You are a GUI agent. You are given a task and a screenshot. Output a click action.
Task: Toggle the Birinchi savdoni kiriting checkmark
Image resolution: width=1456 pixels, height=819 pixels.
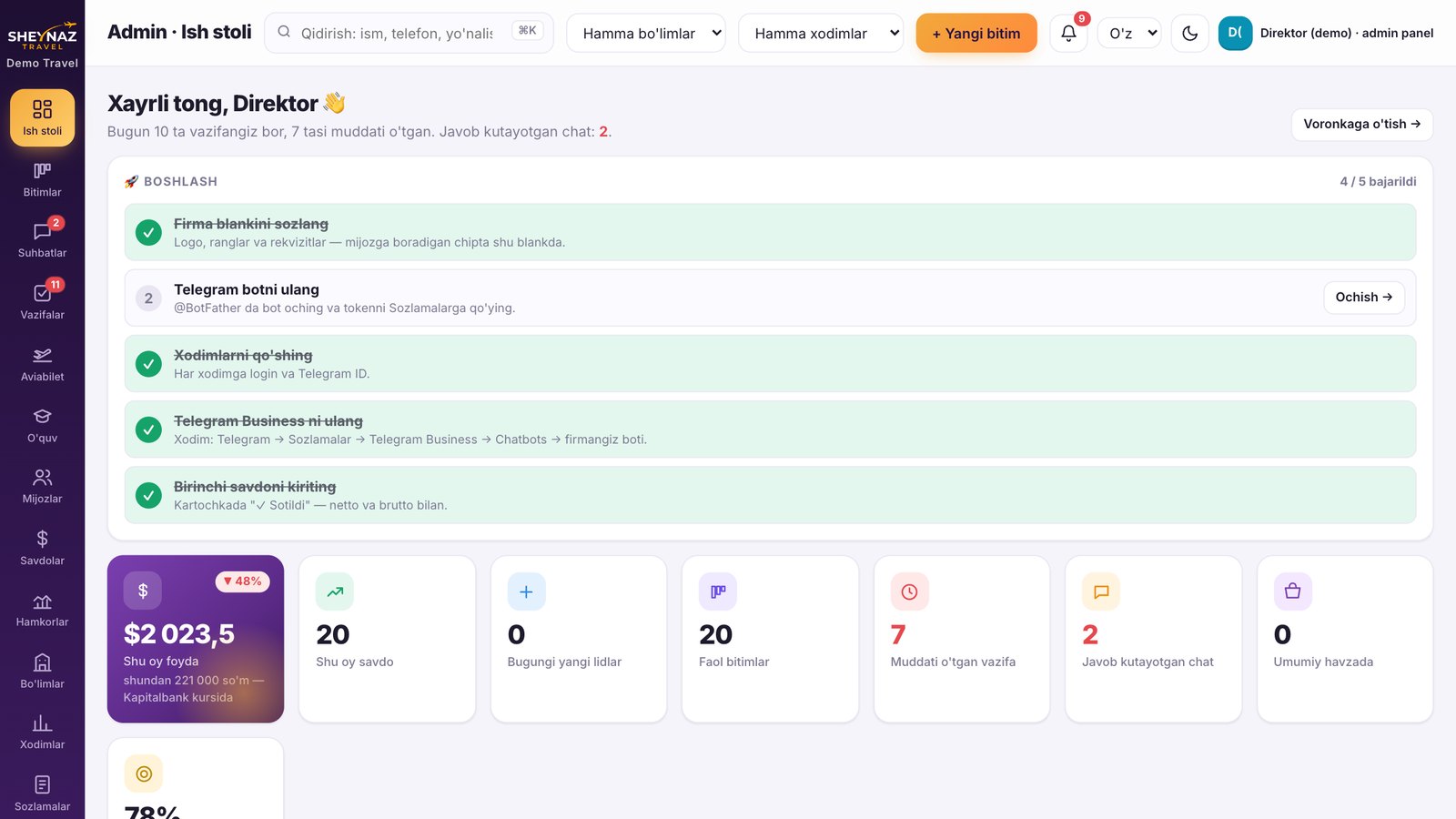point(148,495)
